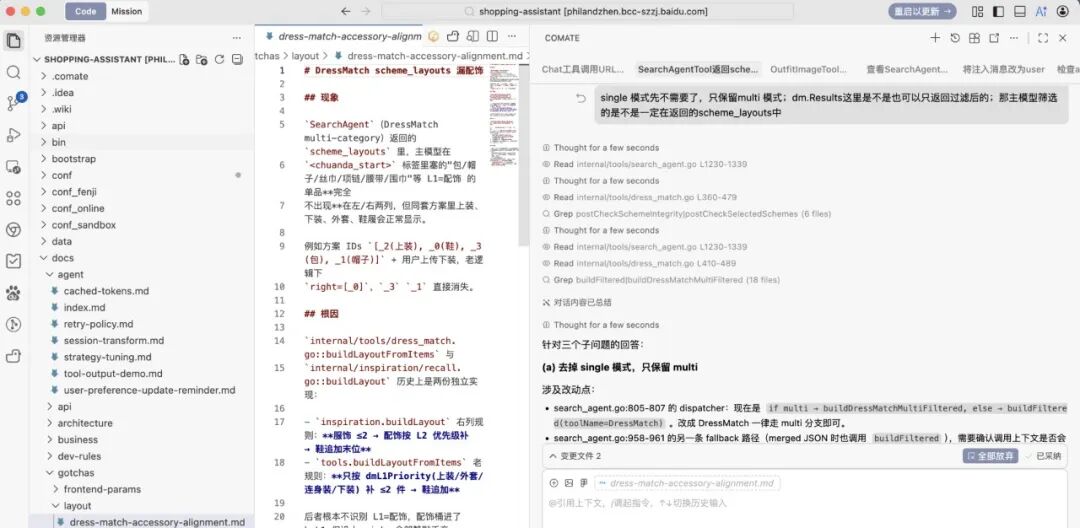This screenshot has width=1080, height=528.
Task: Click 已采纳 accepted button
Action: (1043, 456)
